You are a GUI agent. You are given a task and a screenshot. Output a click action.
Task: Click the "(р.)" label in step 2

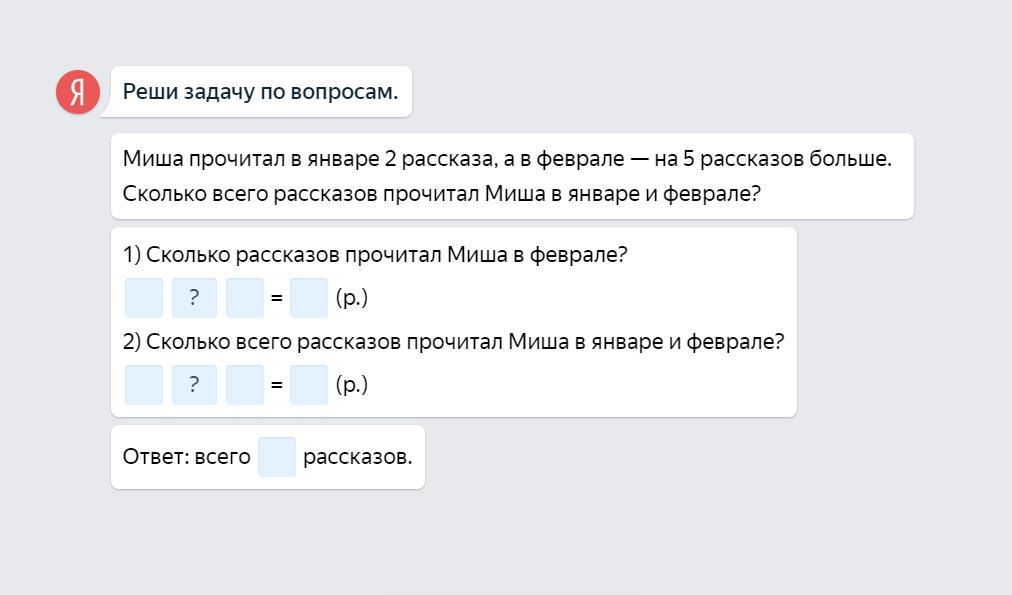(352, 385)
